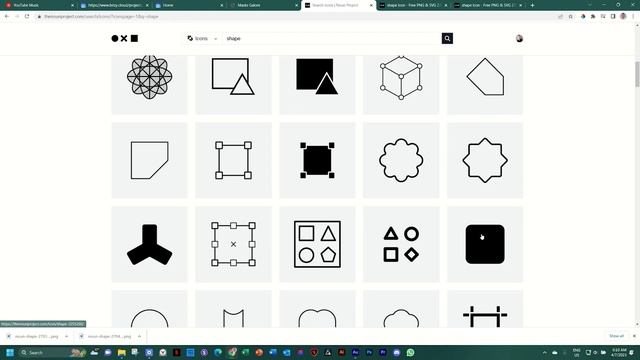Open the partially visible notched banner icon
The height and width of the screenshot is (360, 640).
[x=233, y=318]
